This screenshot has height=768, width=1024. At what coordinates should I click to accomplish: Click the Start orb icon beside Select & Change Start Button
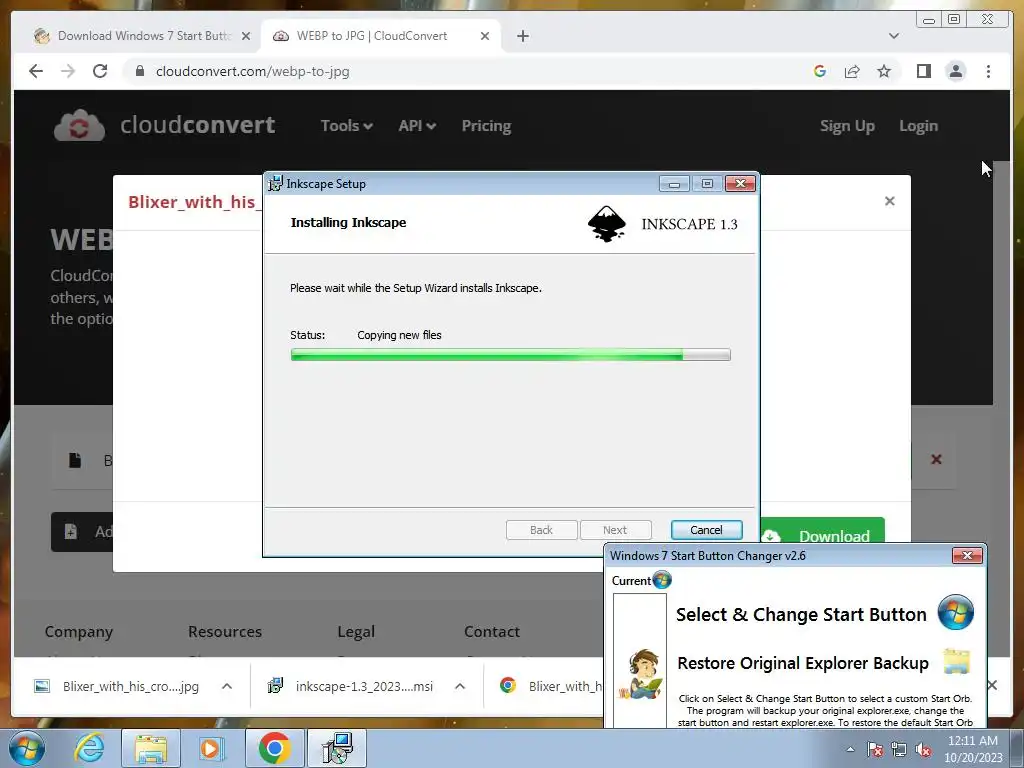point(955,613)
